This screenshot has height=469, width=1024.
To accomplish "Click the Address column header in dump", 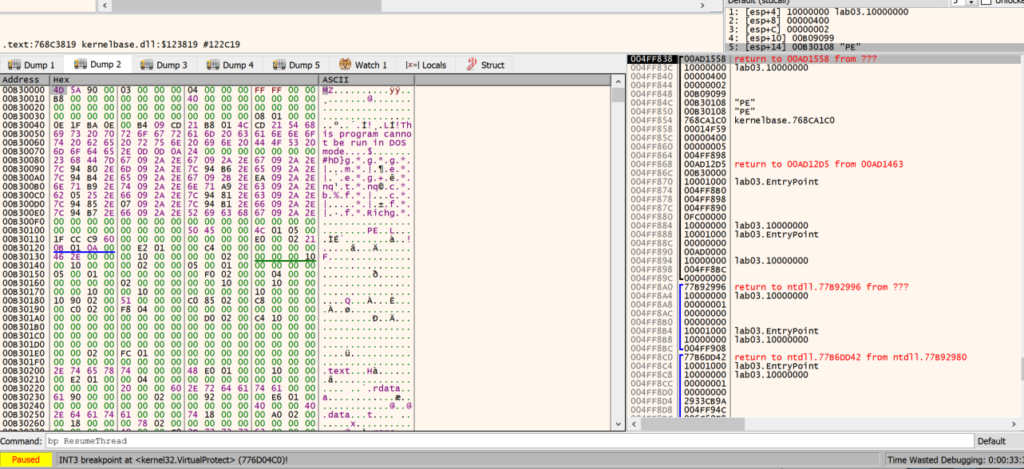I will pyautogui.click(x=25, y=80).
